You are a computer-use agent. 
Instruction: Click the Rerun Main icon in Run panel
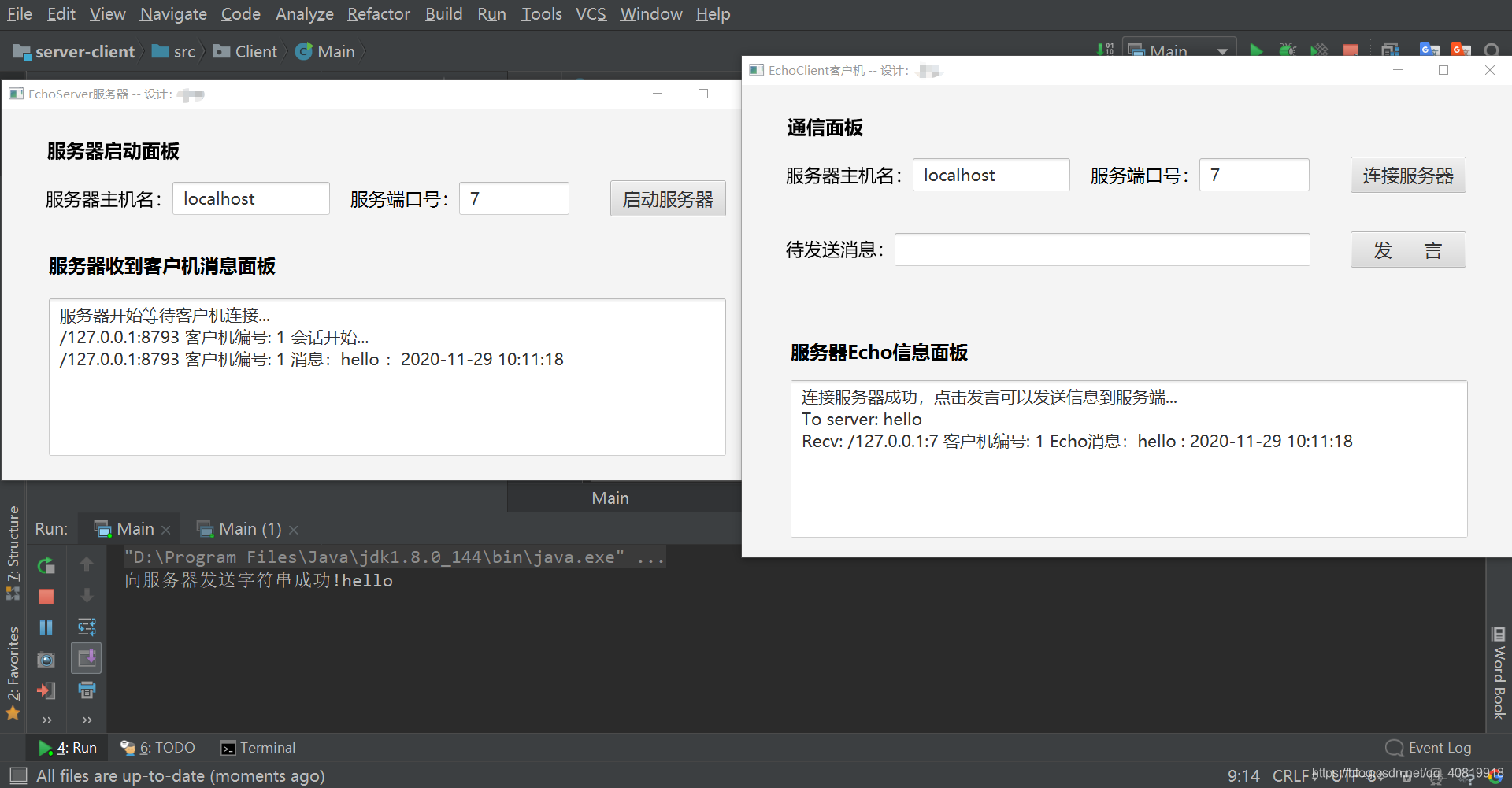[46, 565]
